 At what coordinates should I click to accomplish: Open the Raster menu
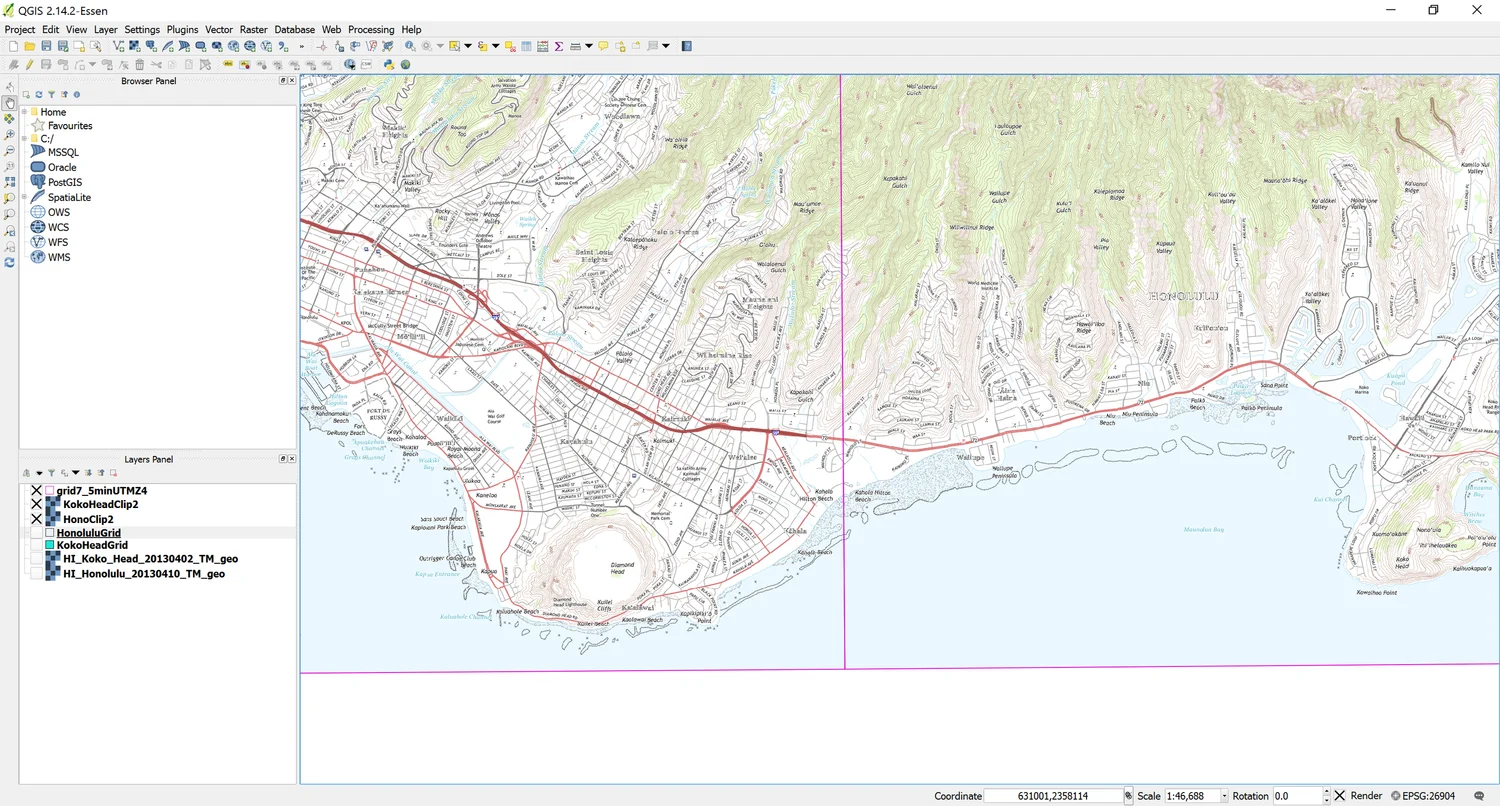coord(253,29)
